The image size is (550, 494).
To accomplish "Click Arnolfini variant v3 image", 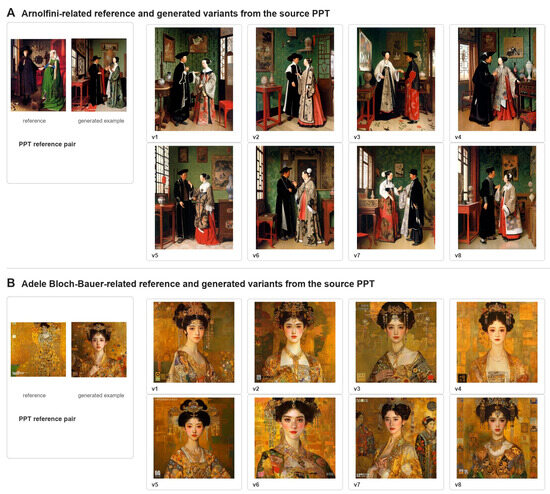I will pyautogui.click(x=396, y=79).
